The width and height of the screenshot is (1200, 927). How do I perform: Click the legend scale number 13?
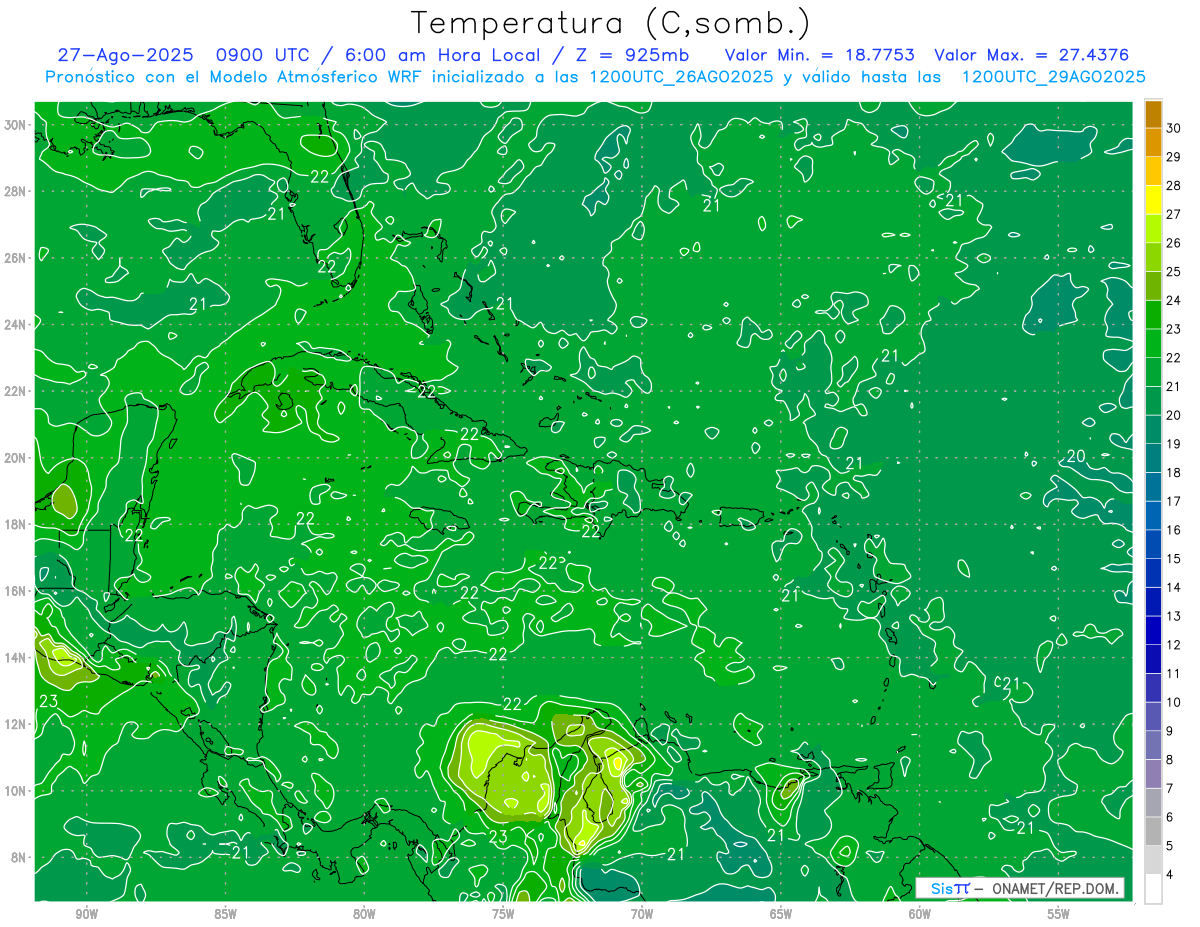click(1174, 617)
